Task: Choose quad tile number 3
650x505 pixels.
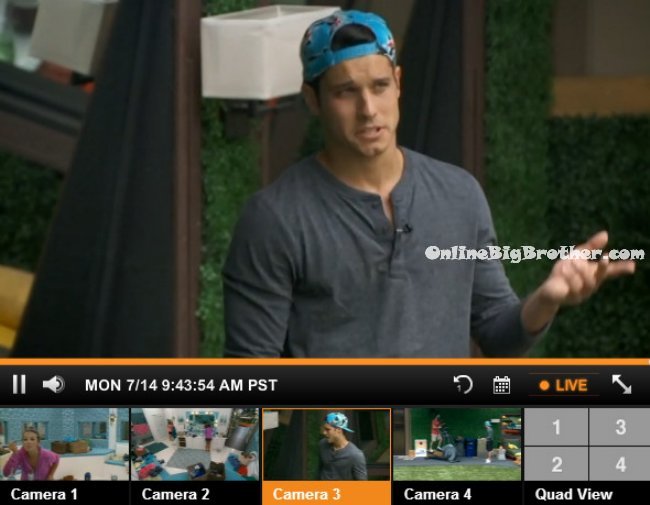Action: [x=620, y=427]
